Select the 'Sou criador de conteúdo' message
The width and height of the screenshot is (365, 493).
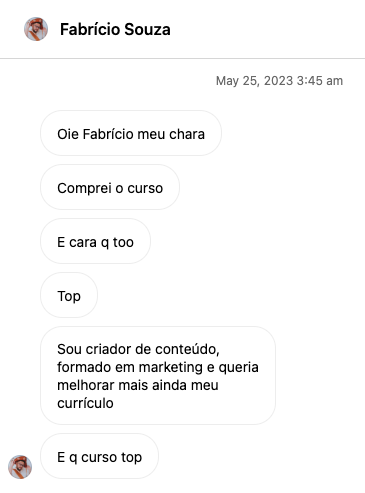click(158, 375)
